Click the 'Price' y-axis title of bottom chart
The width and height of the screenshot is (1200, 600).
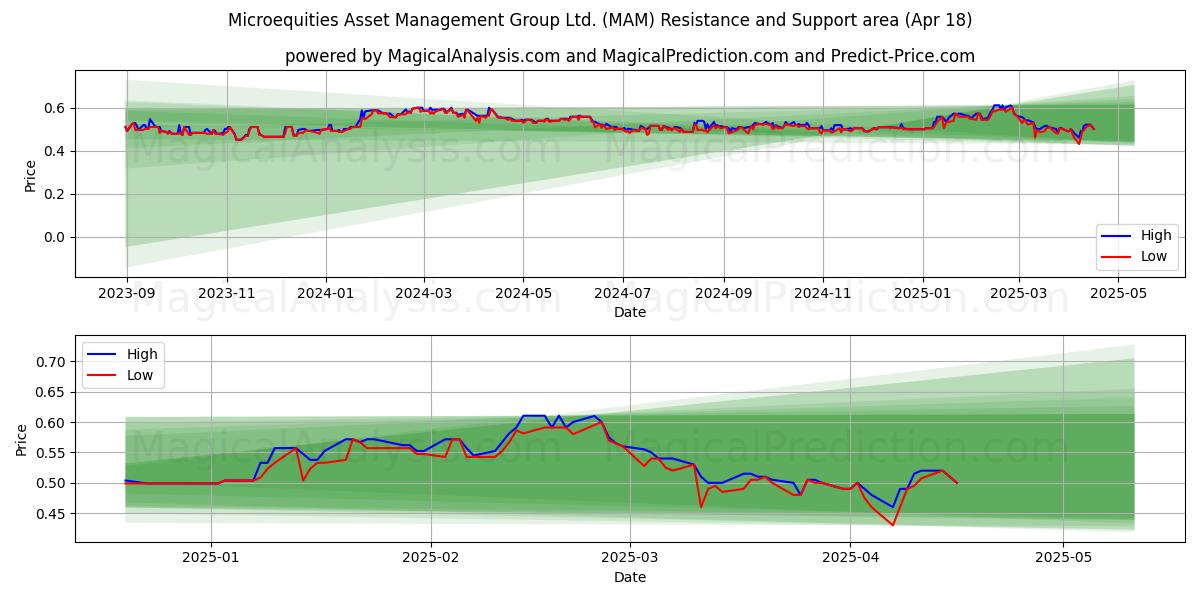22,439
